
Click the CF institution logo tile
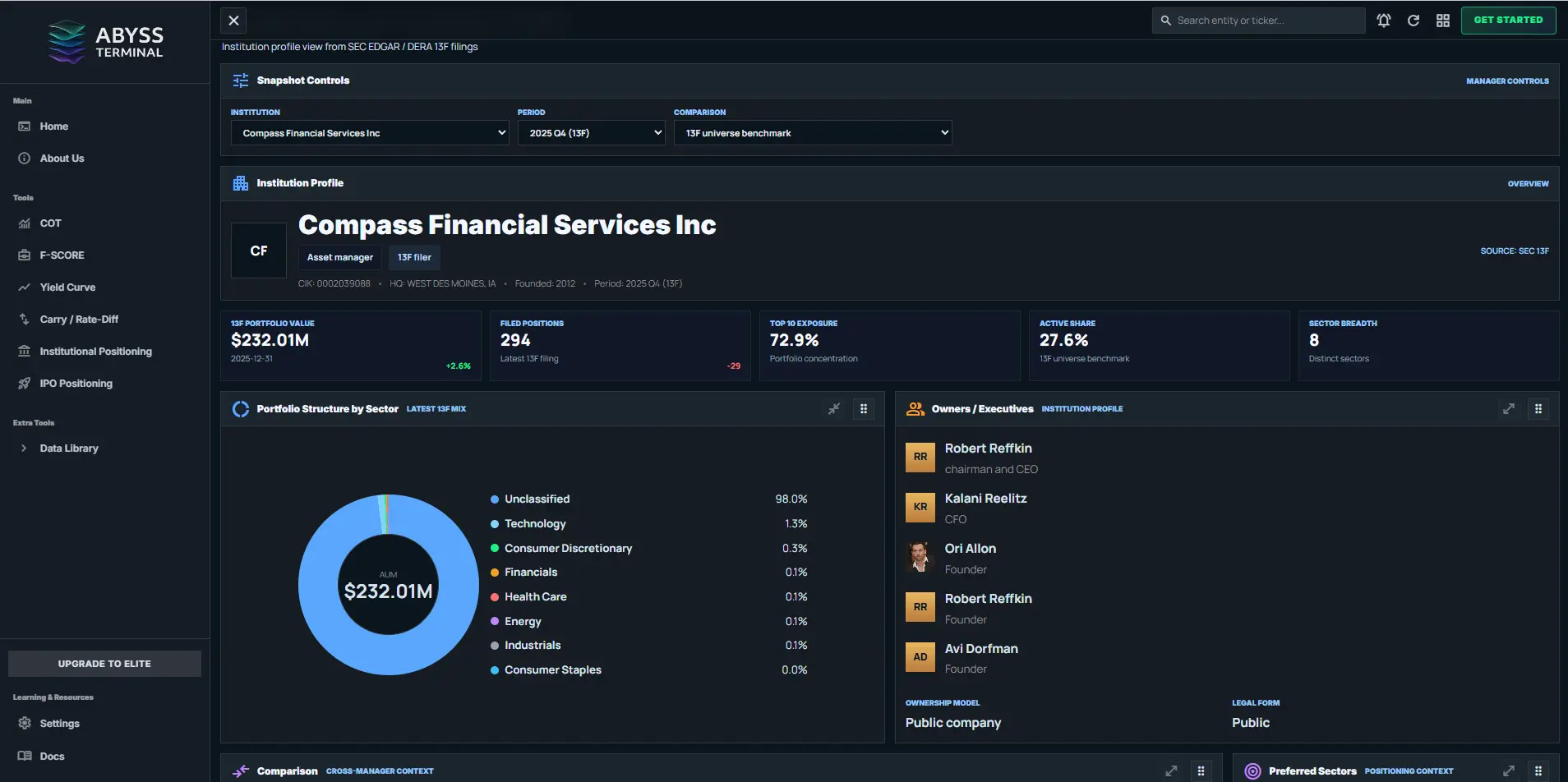pos(259,251)
